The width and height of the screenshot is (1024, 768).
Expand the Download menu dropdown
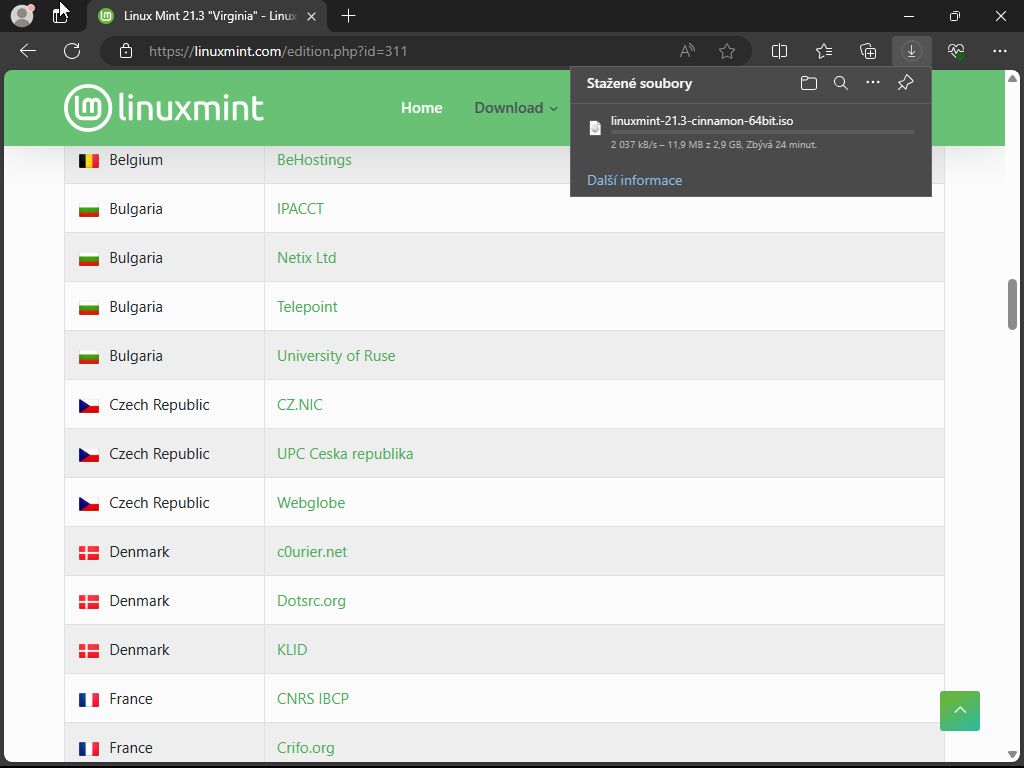pos(516,108)
